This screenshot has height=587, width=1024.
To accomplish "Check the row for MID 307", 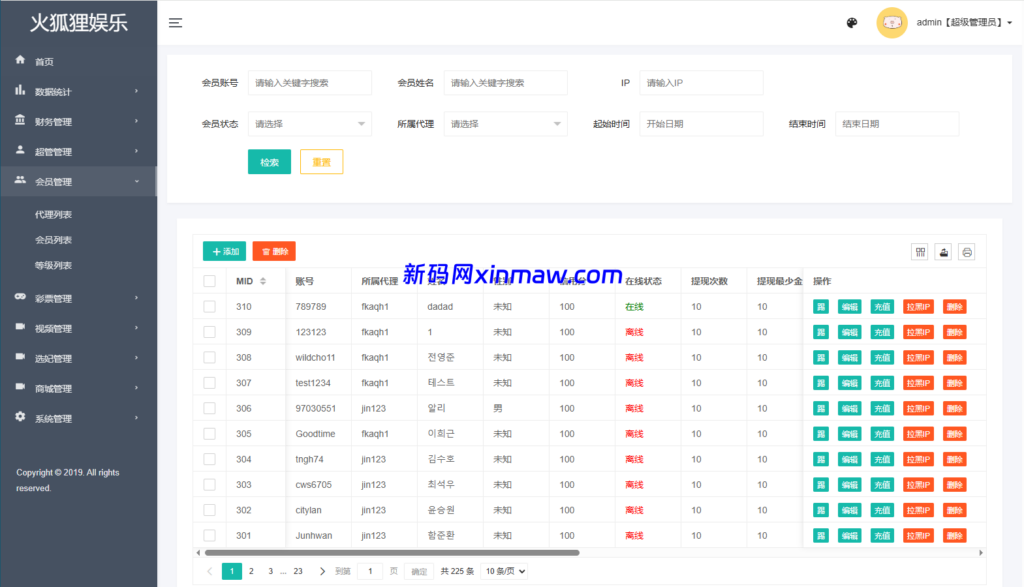I will point(210,383).
